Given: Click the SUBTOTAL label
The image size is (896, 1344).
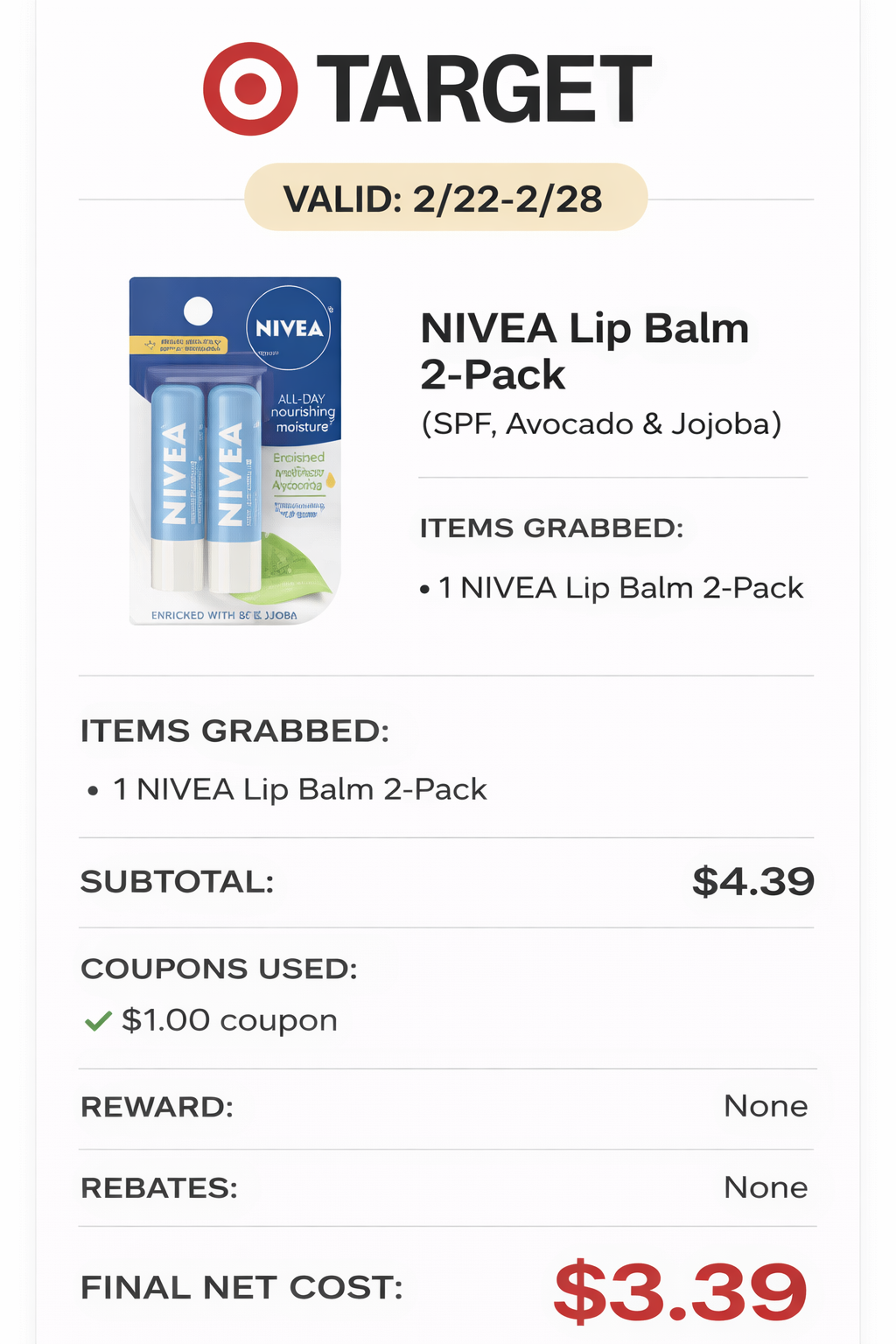Looking at the screenshot, I should 177,882.
